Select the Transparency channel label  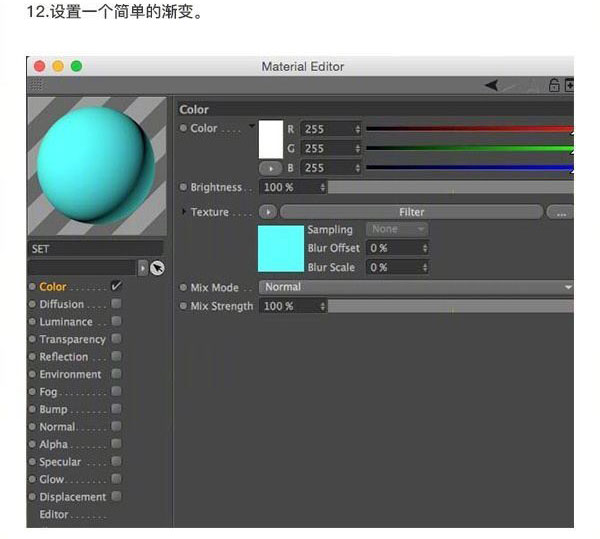point(72,340)
